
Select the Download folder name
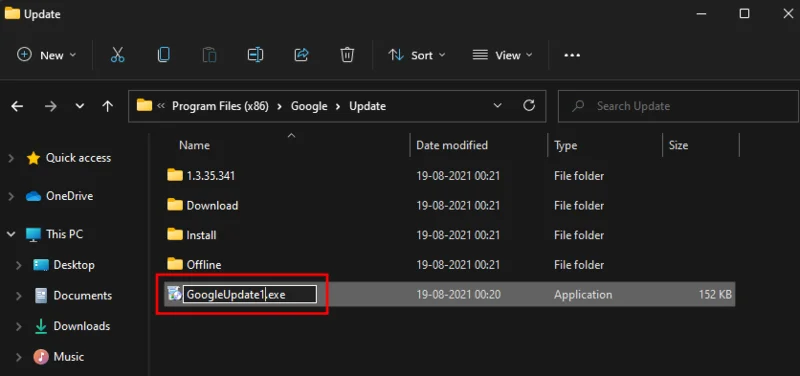point(212,206)
